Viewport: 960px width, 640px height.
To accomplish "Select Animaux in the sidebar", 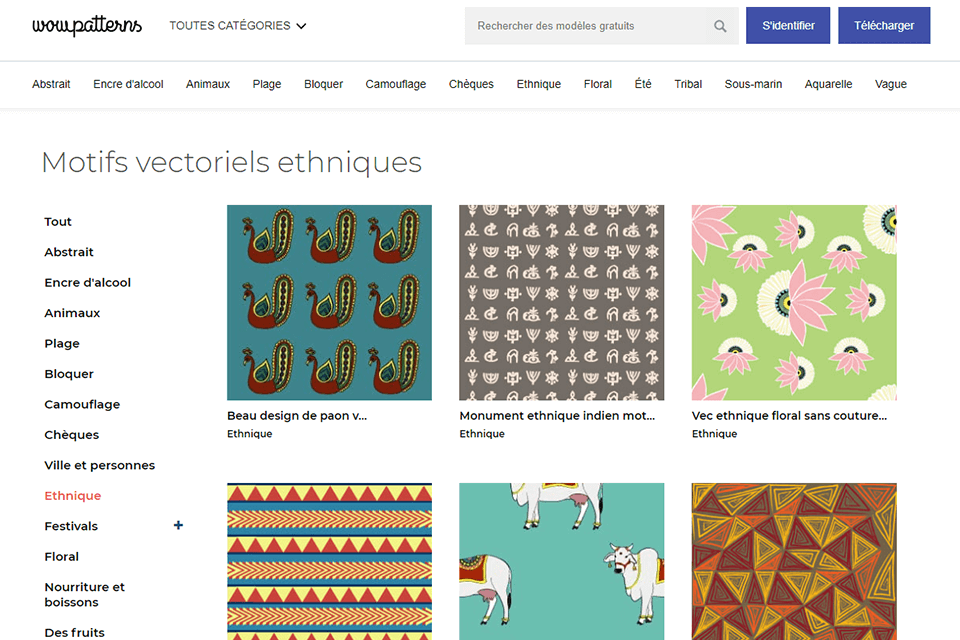I will pos(72,313).
